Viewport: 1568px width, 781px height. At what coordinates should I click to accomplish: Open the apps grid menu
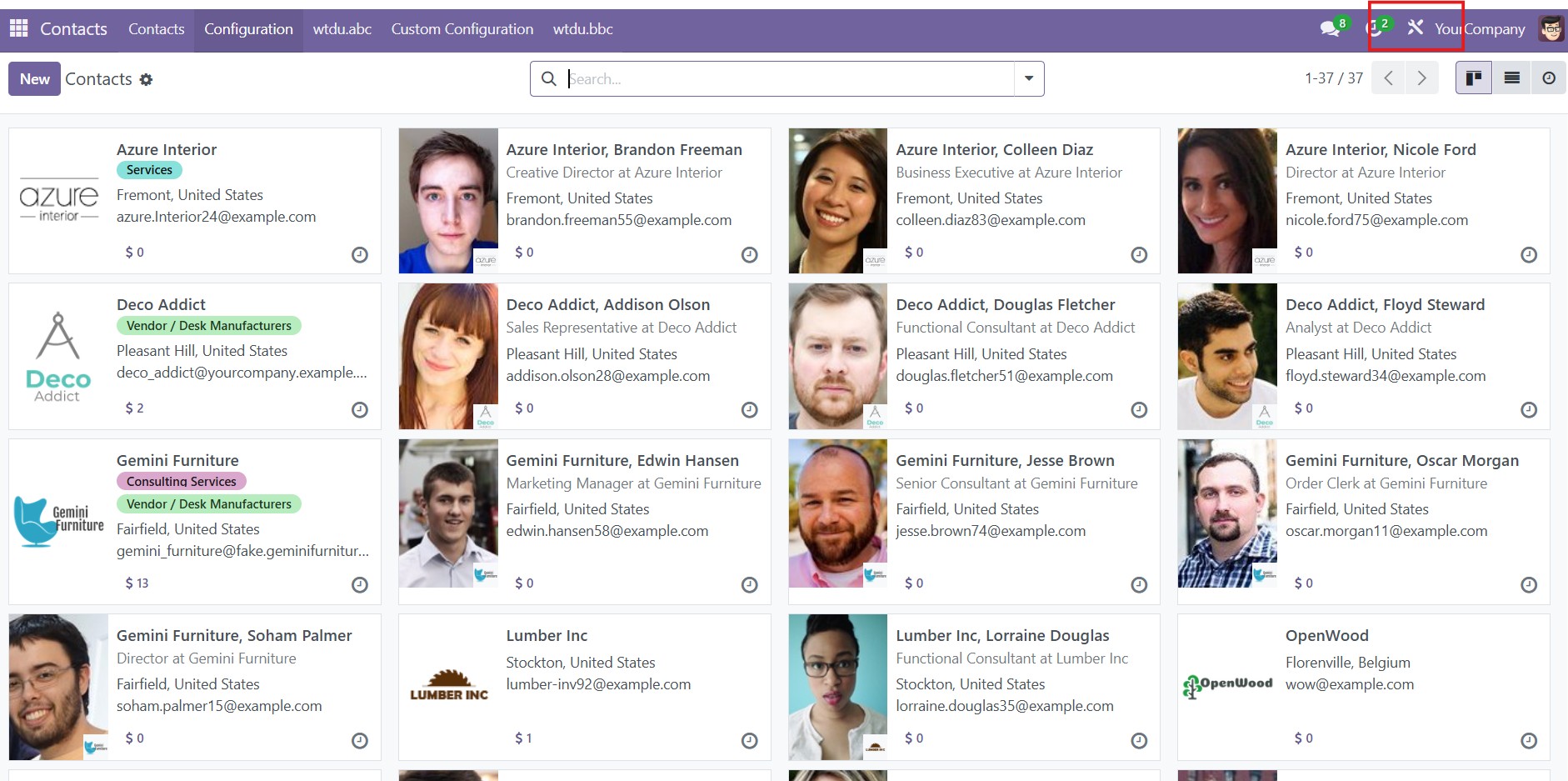click(x=17, y=28)
